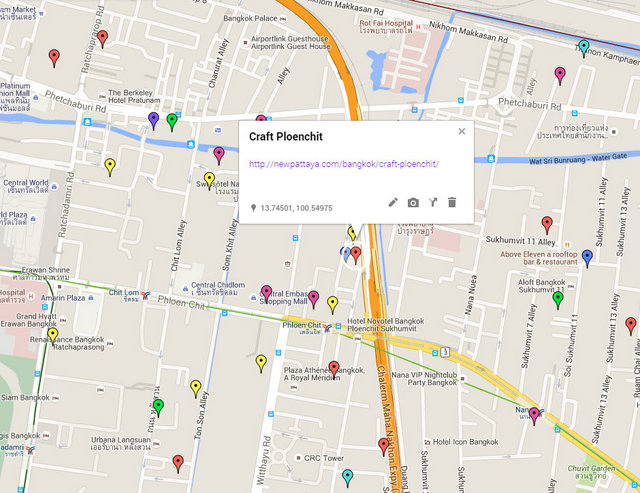Select the green pin above Urbana Langsuan

click(158, 408)
